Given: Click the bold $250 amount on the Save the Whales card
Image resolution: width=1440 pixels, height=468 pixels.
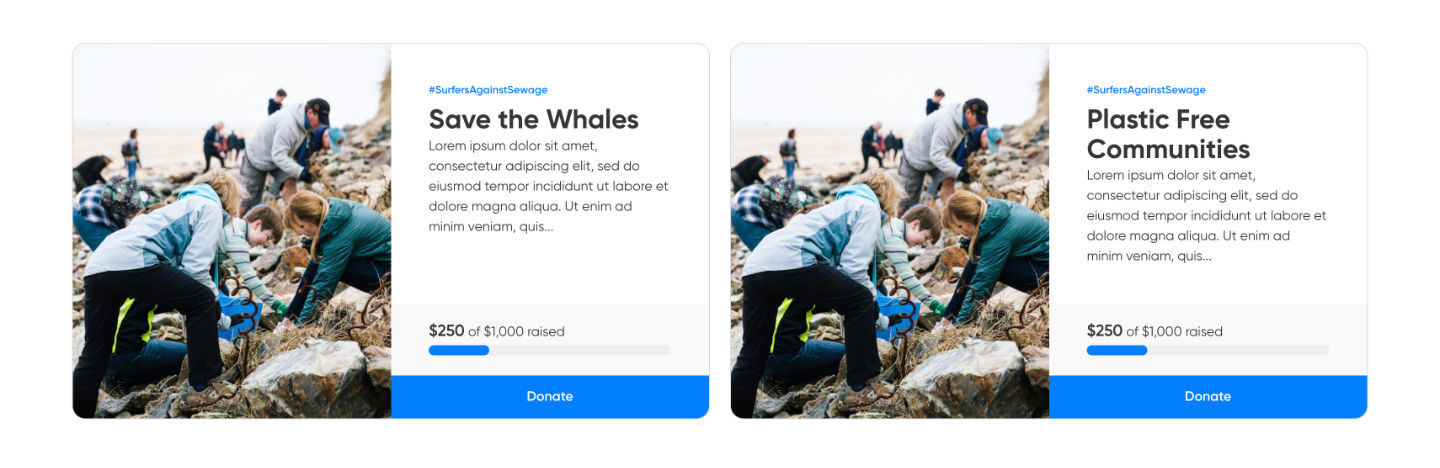Looking at the screenshot, I should pyautogui.click(x=446, y=331).
